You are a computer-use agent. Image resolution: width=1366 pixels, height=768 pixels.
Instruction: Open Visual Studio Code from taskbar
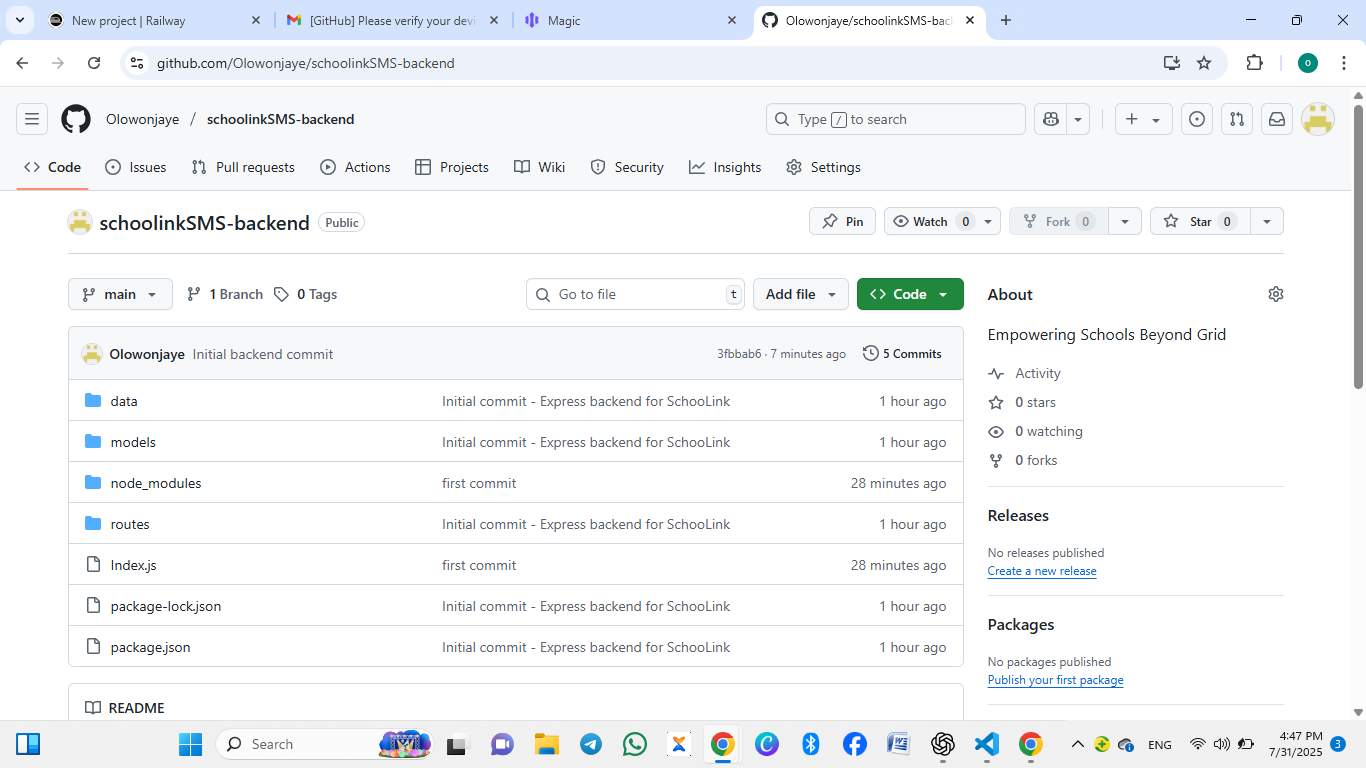[986, 744]
